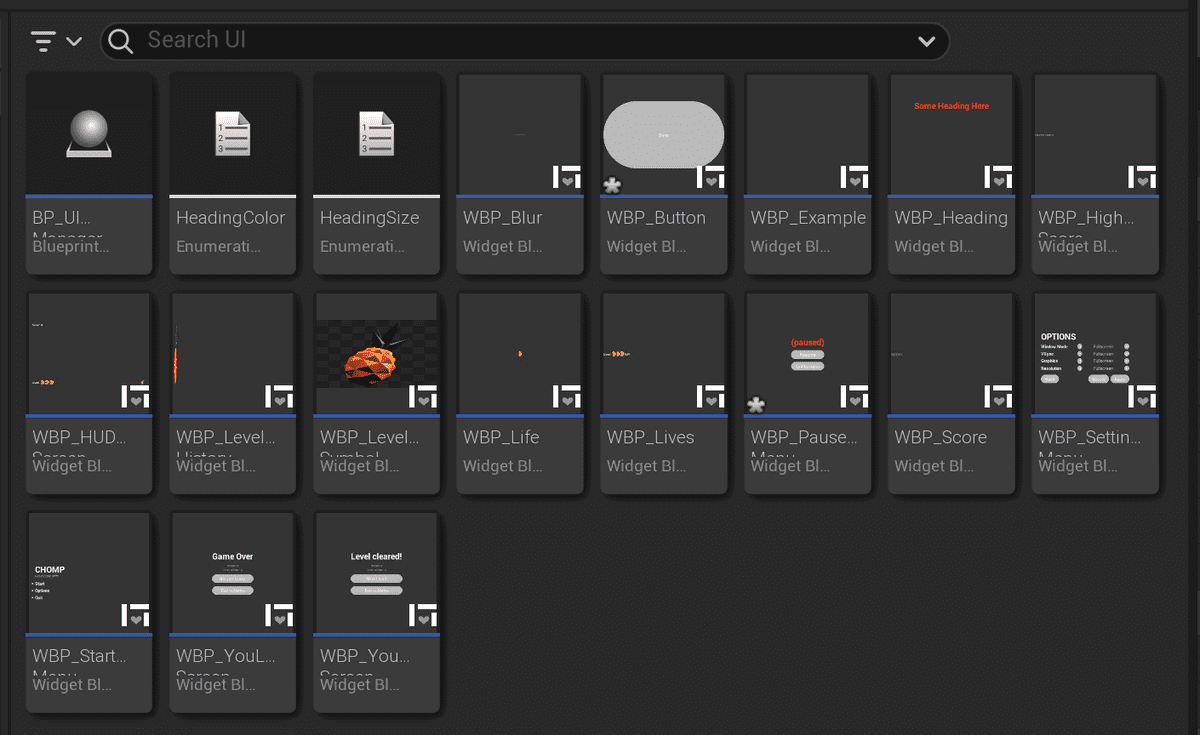
Task: Expand the filter dropdown chevron
Action: tap(74, 42)
